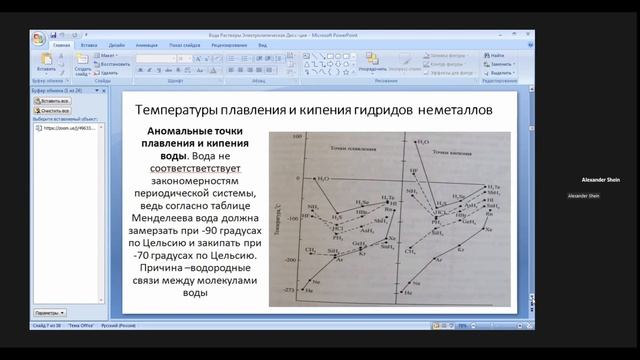This screenshot has height=360, width=640.
Task: Select the triangle shape in shapes gallery
Action: click(306, 64)
